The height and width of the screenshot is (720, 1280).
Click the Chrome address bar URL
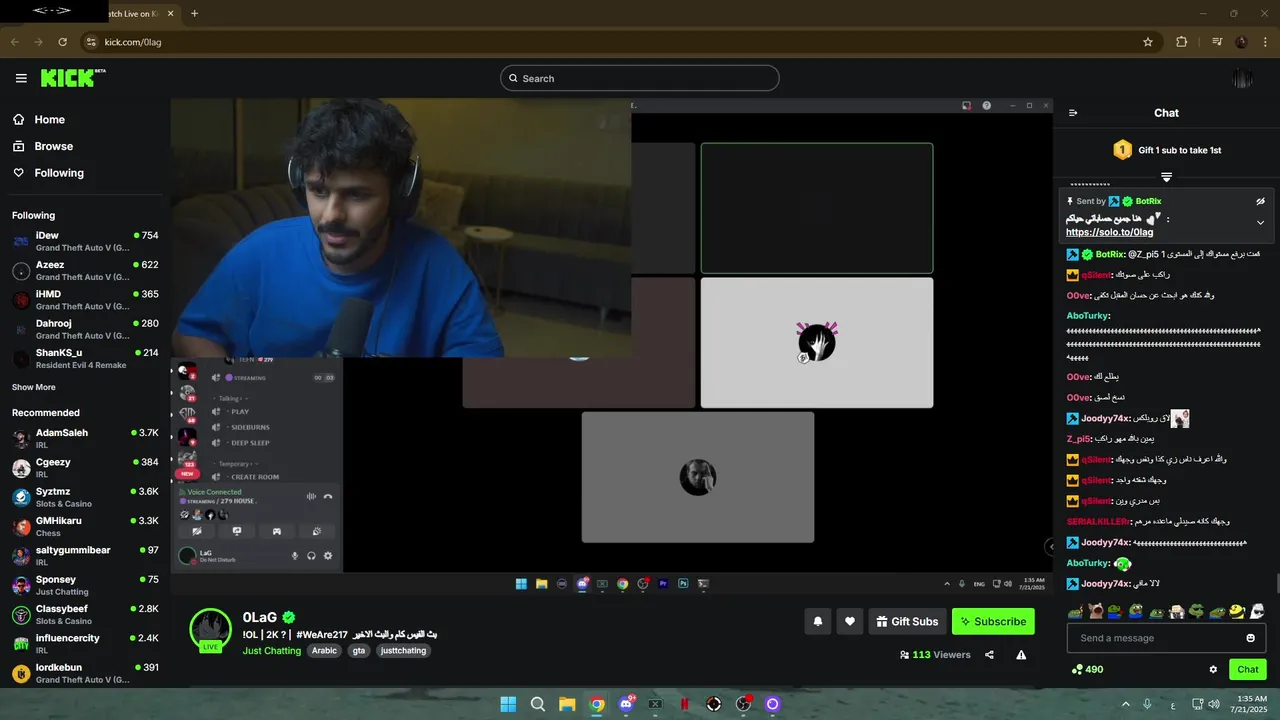(133, 42)
